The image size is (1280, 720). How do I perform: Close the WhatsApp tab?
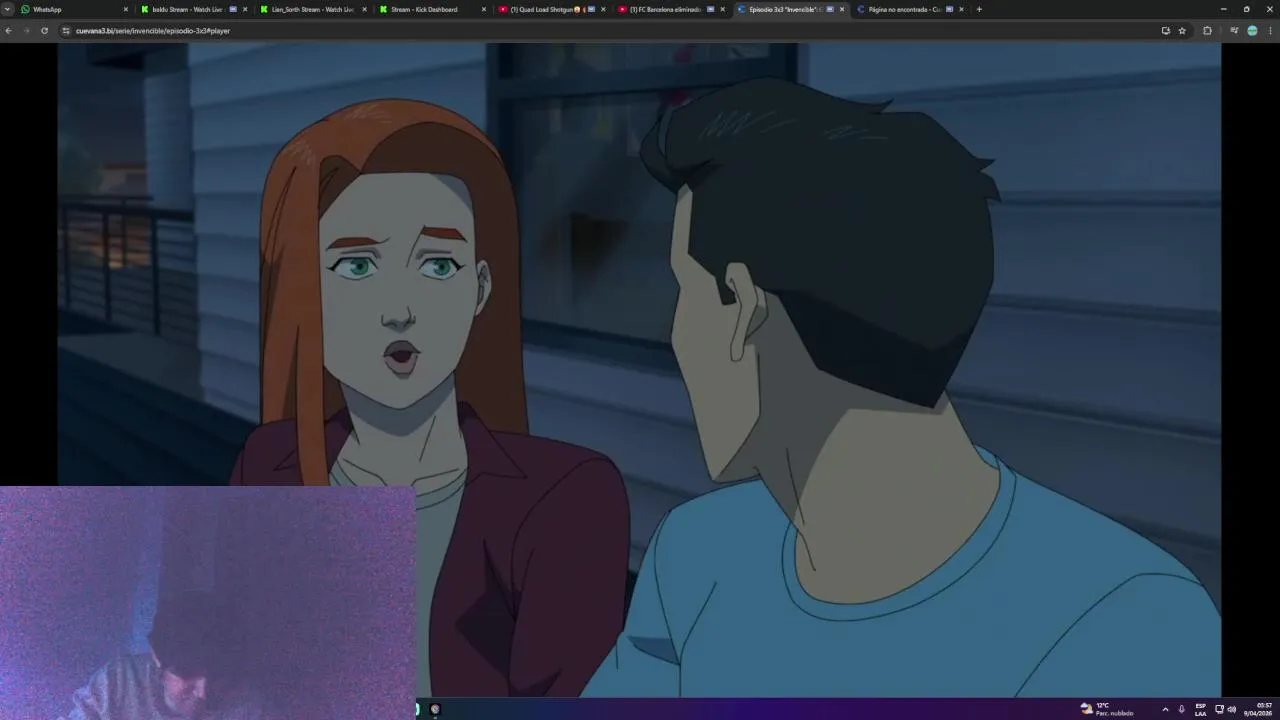pos(126,9)
